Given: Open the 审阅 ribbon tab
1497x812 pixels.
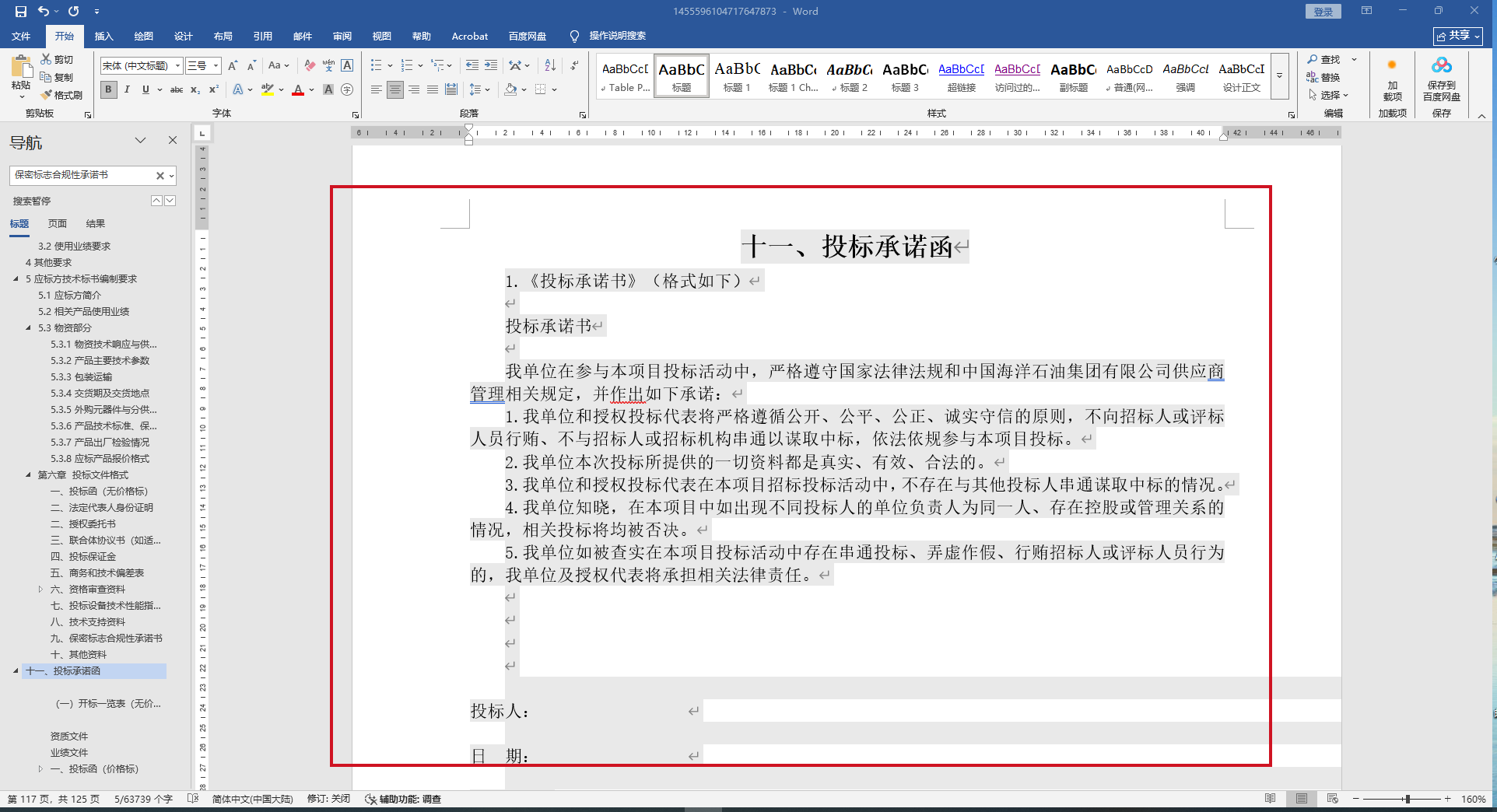Looking at the screenshot, I should click(342, 36).
